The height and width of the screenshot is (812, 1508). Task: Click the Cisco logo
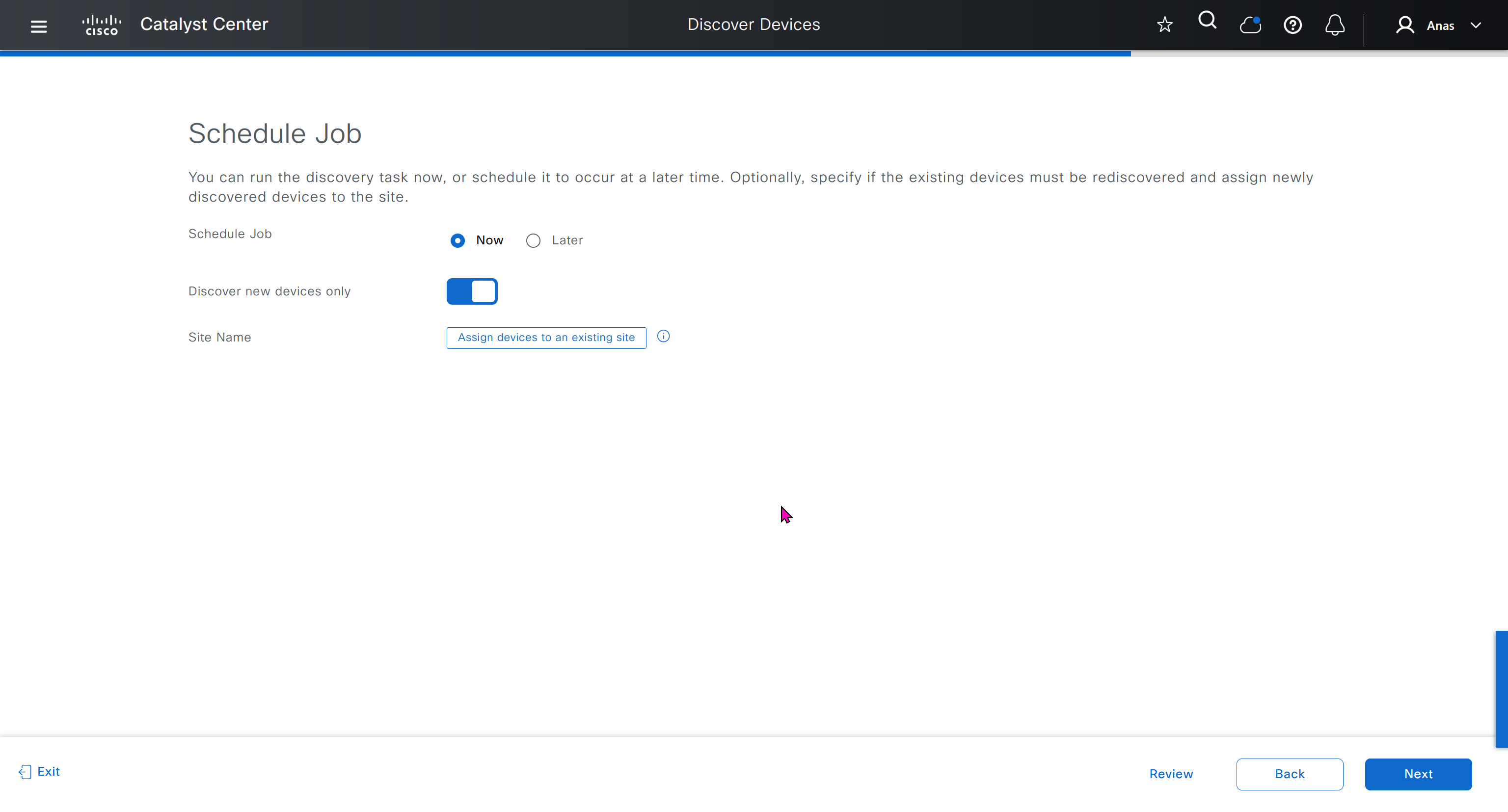[x=102, y=25]
